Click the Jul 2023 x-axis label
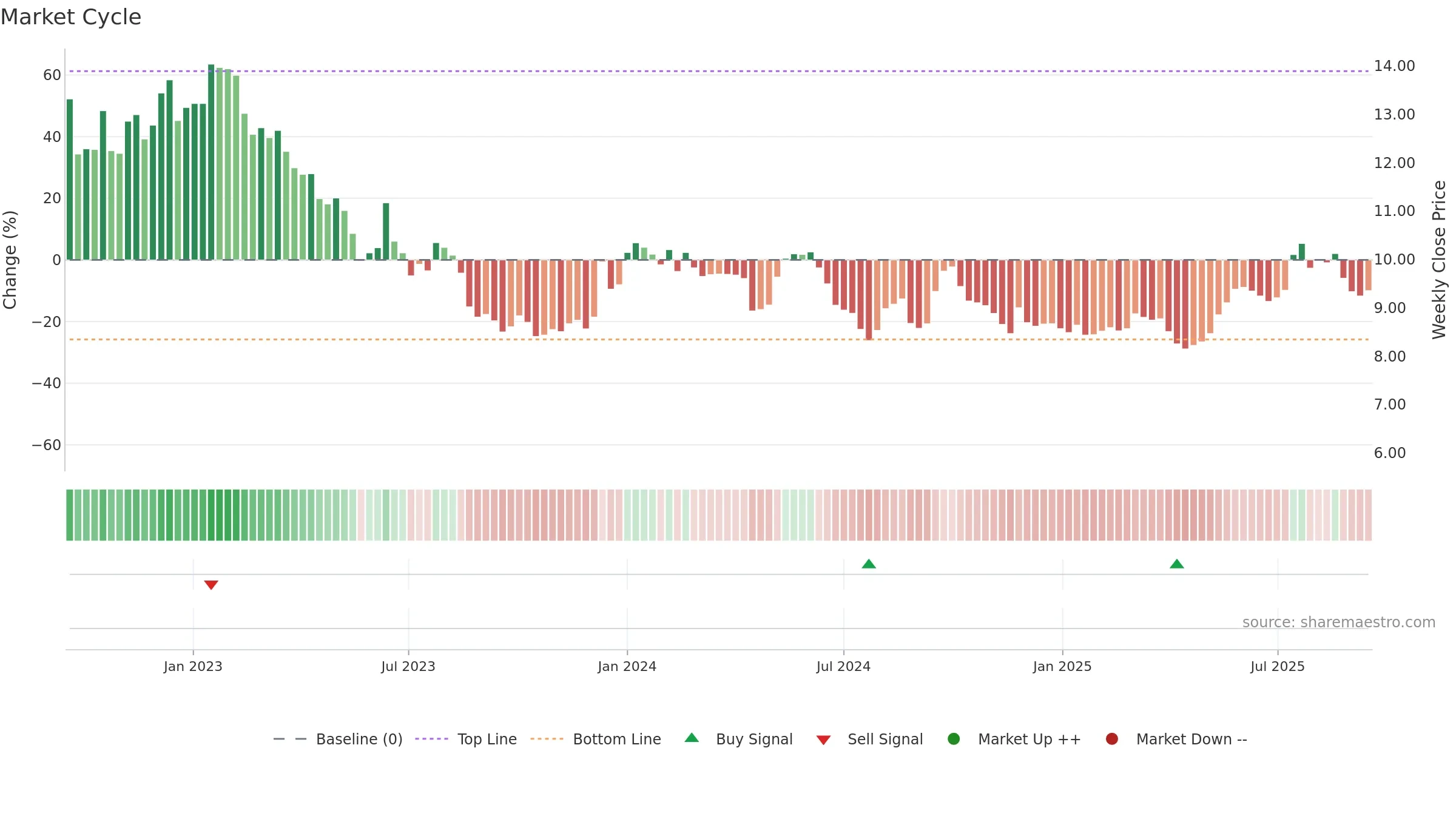 [x=408, y=667]
